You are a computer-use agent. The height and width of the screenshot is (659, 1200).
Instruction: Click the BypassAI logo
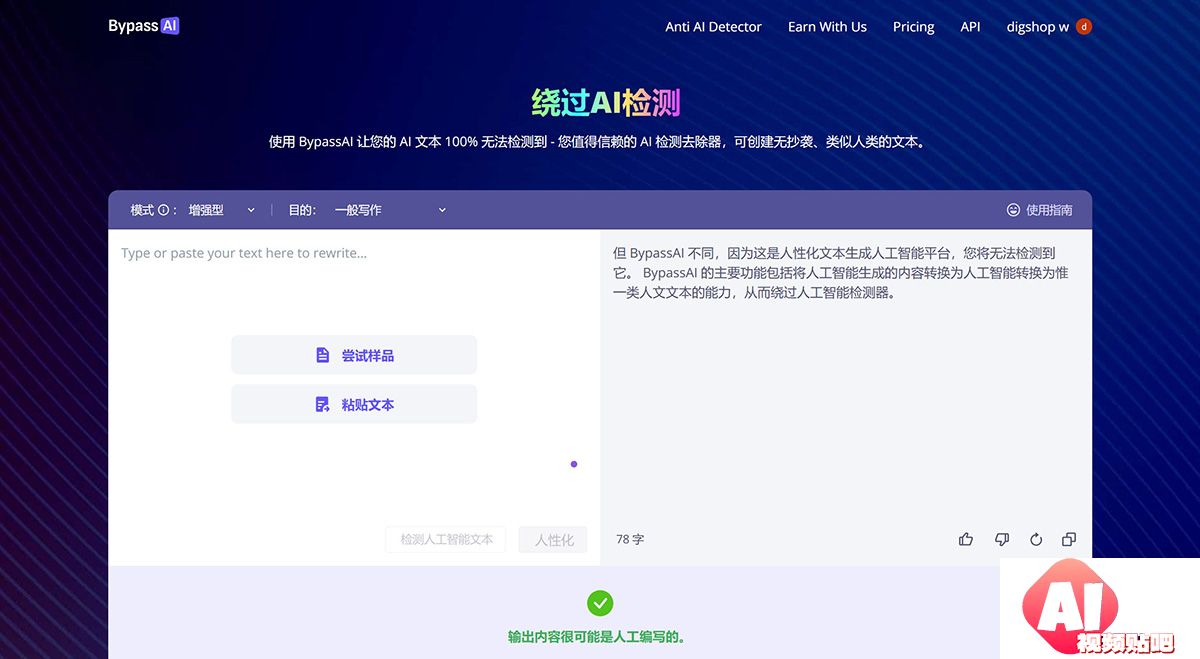(143, 26)
